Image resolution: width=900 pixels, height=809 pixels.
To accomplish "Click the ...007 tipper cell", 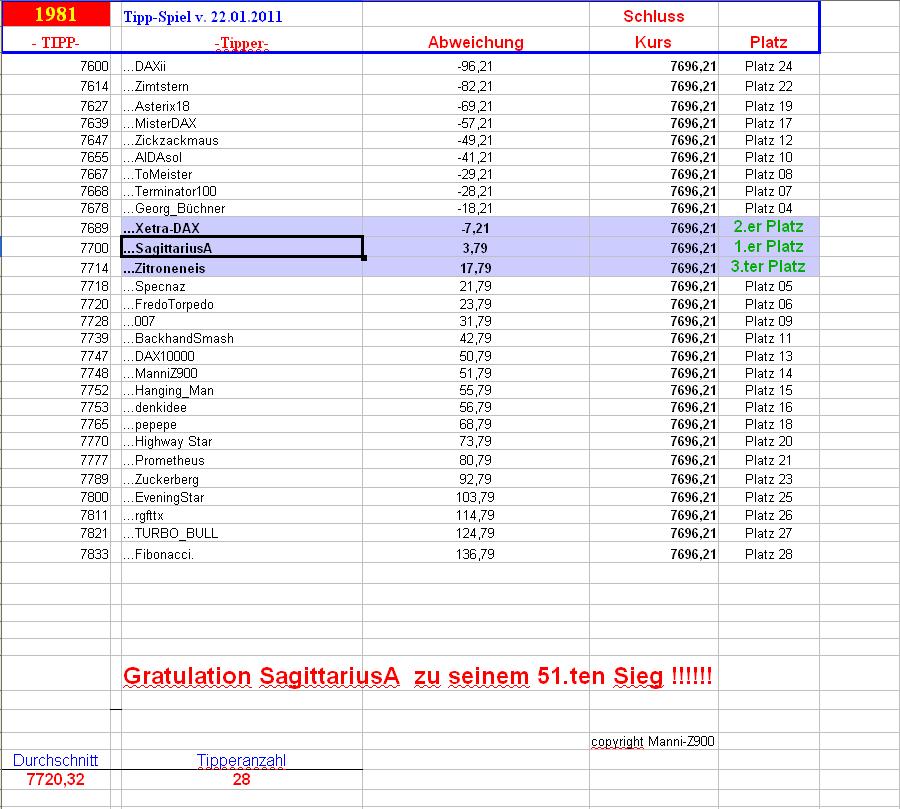I will click(242, 321).
